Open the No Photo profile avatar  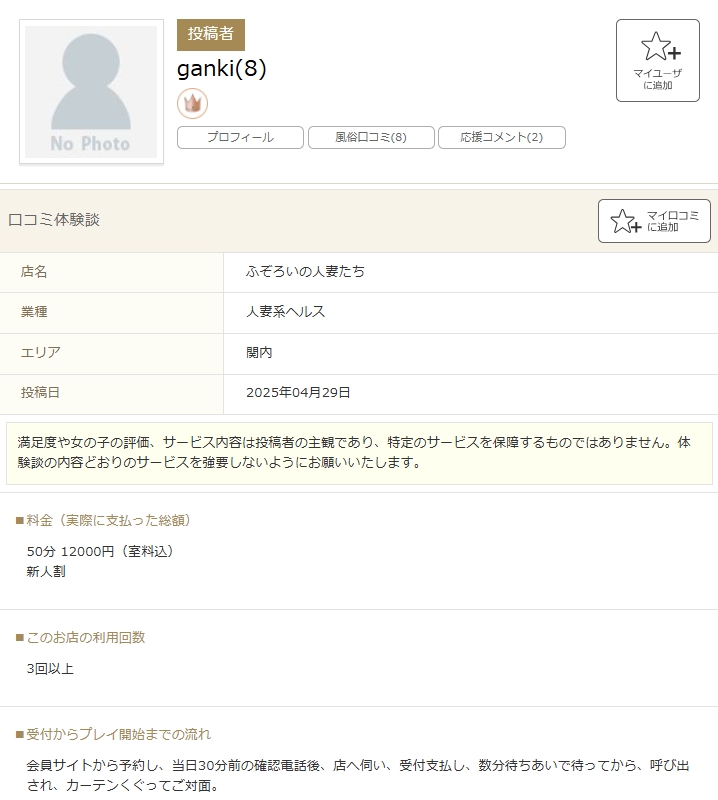point(91,92)
